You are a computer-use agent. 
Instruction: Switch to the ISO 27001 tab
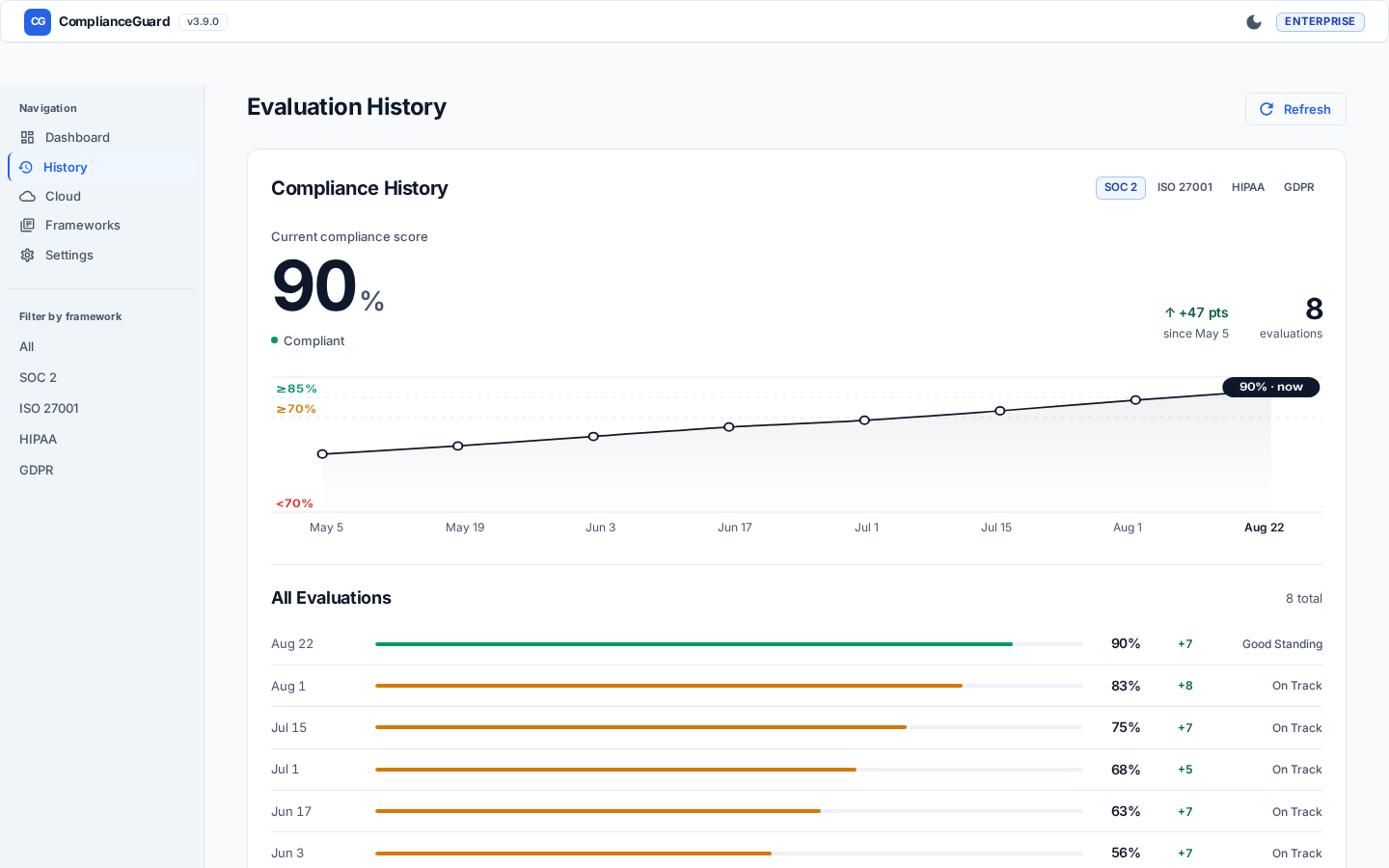click(x=1185, y=187)
